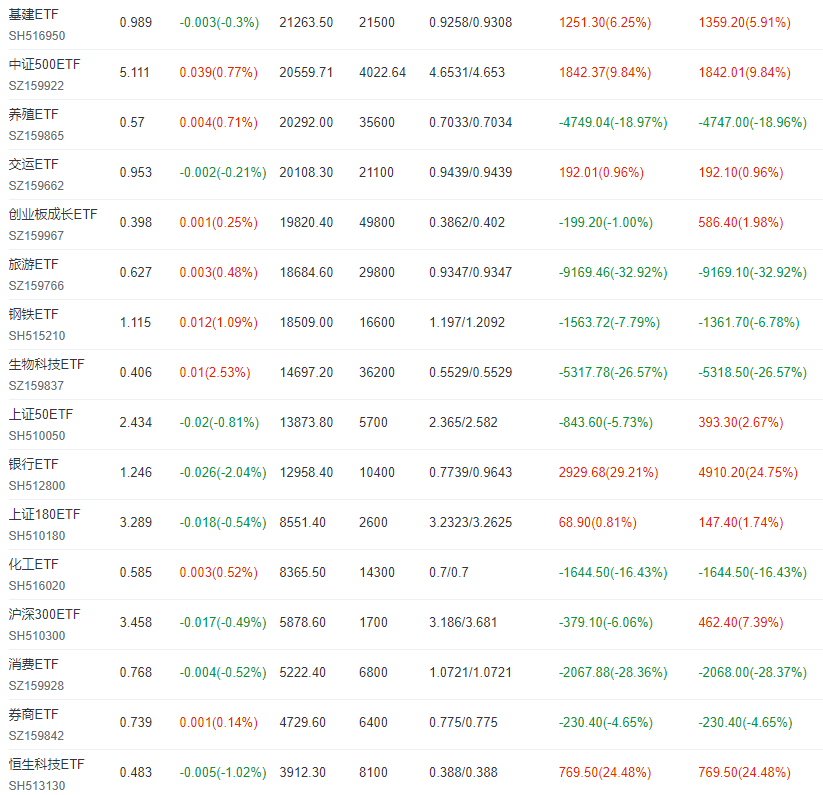Click ticker code SH512800
Screen dimensions: 823x795
click(37, 485)
